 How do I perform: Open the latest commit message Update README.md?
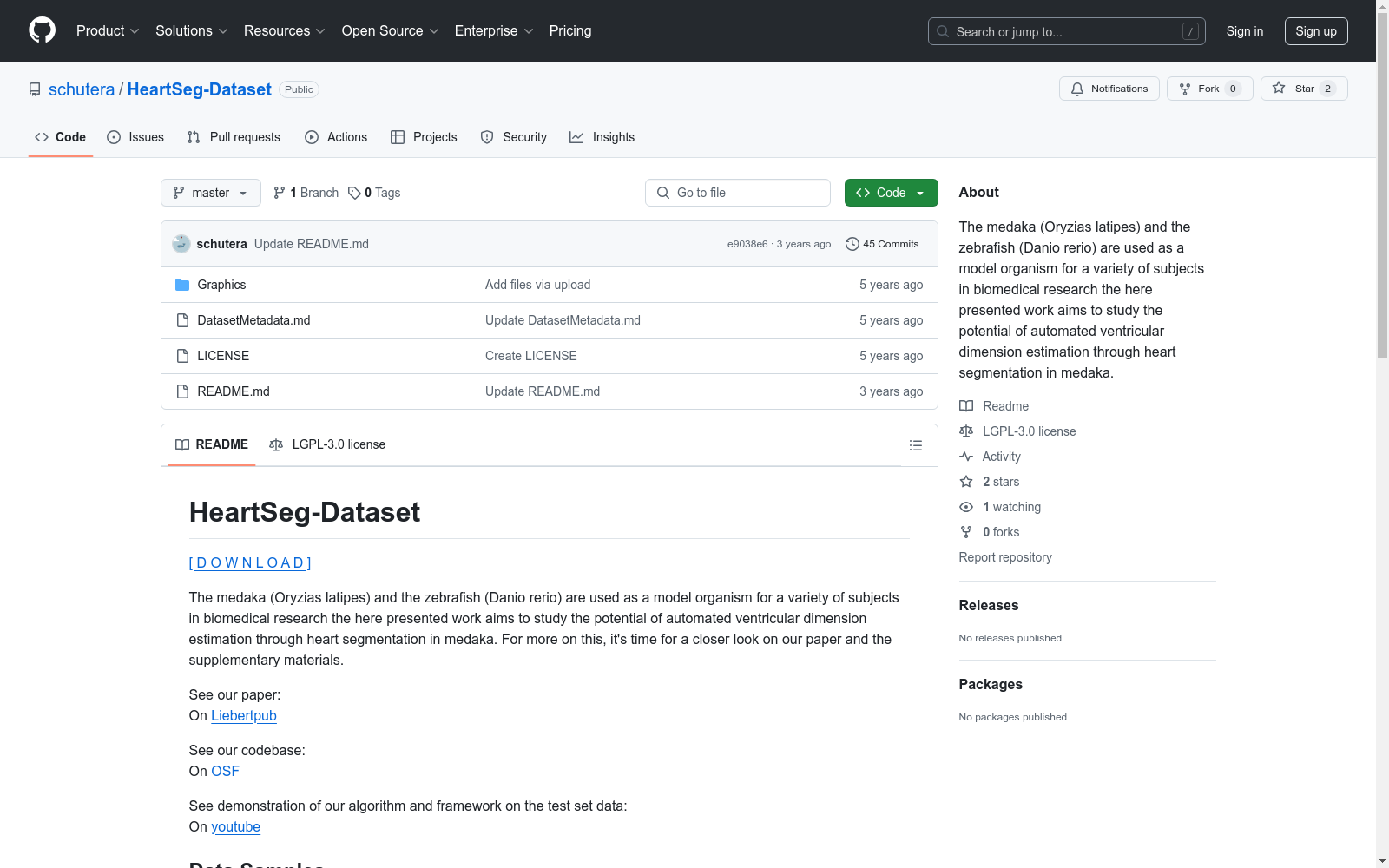[312, 244]
